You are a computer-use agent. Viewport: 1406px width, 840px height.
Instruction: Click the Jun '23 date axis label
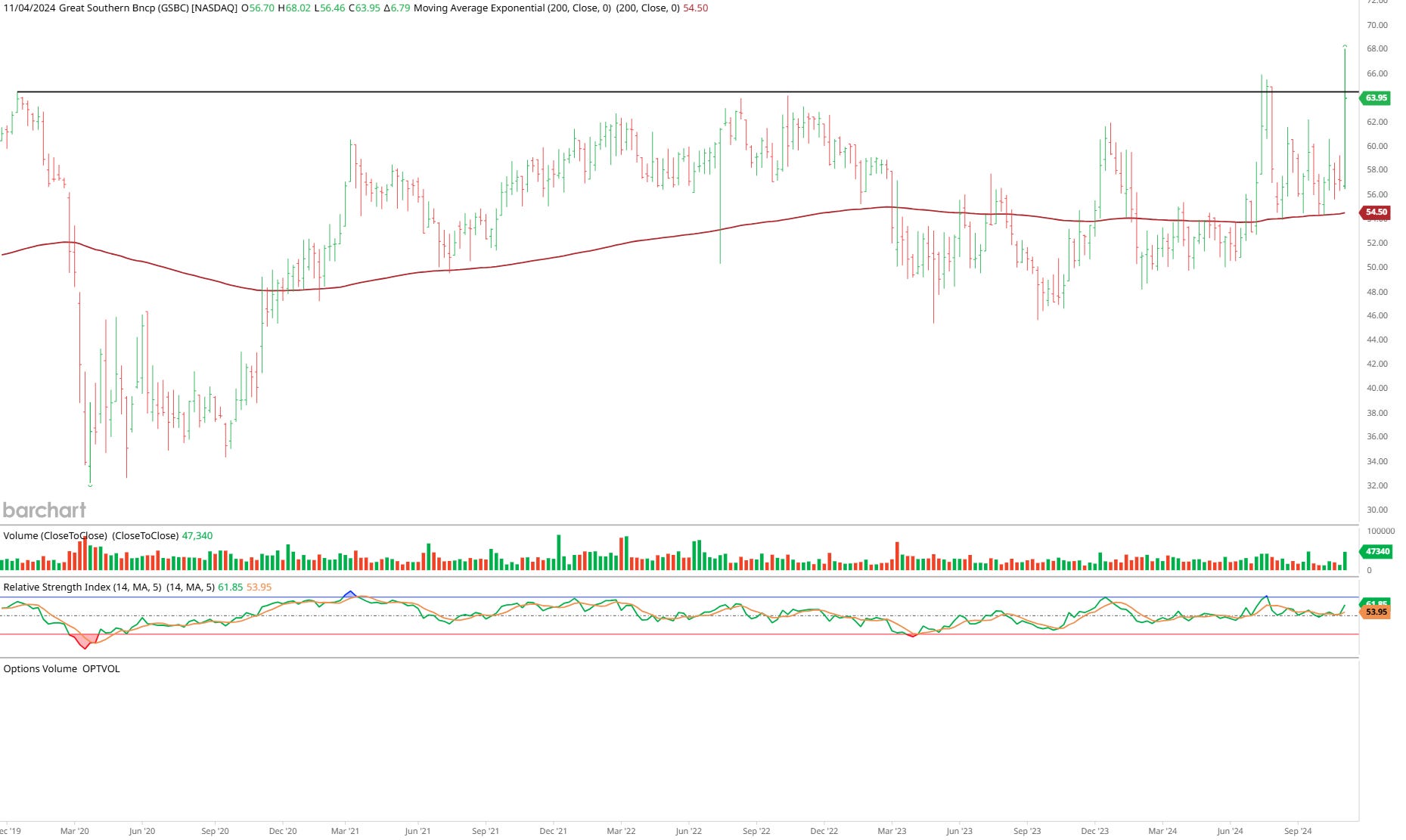[959, 831]
